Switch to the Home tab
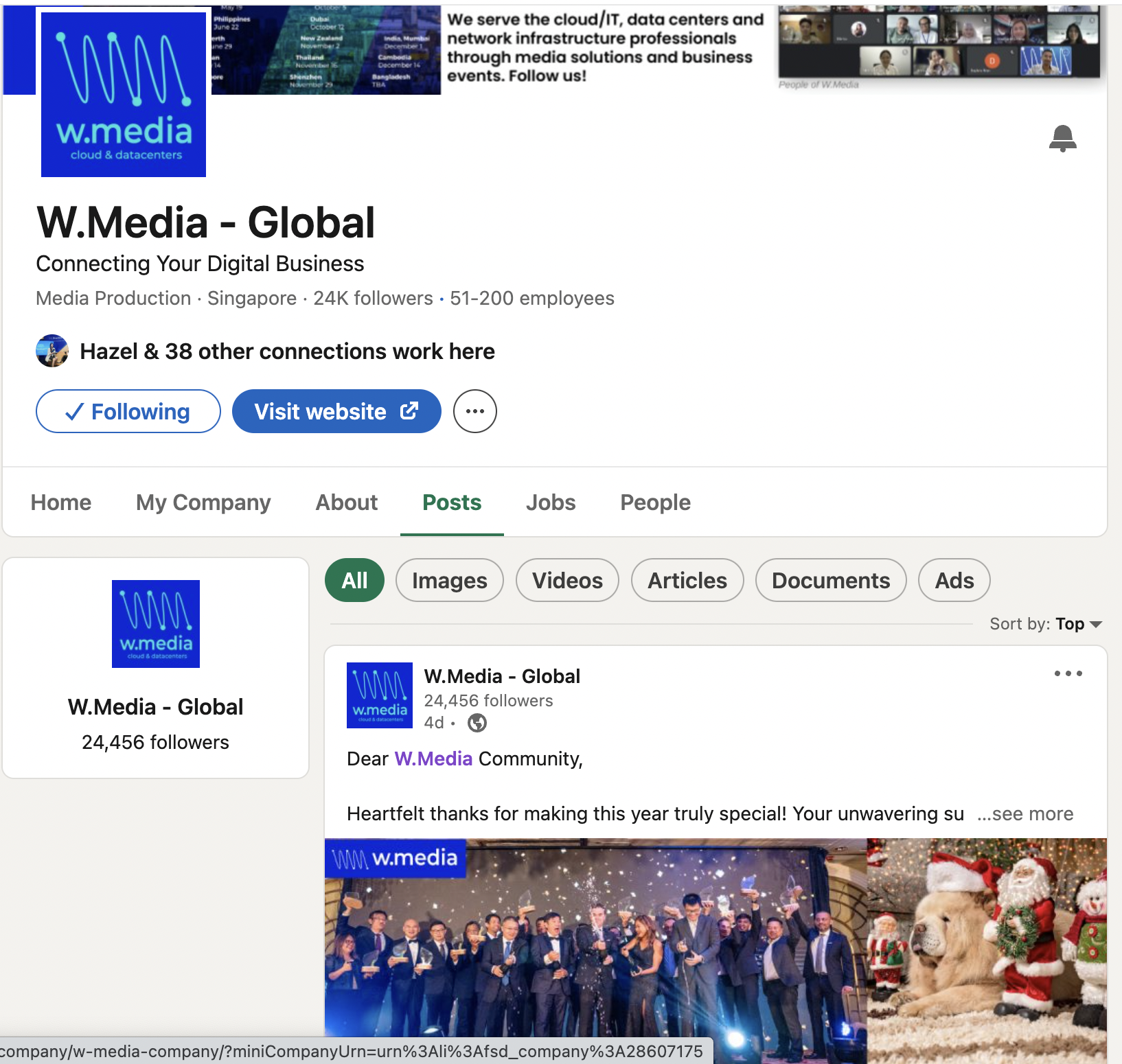Screen dimensions: 1122x1064 click(61, 502)
